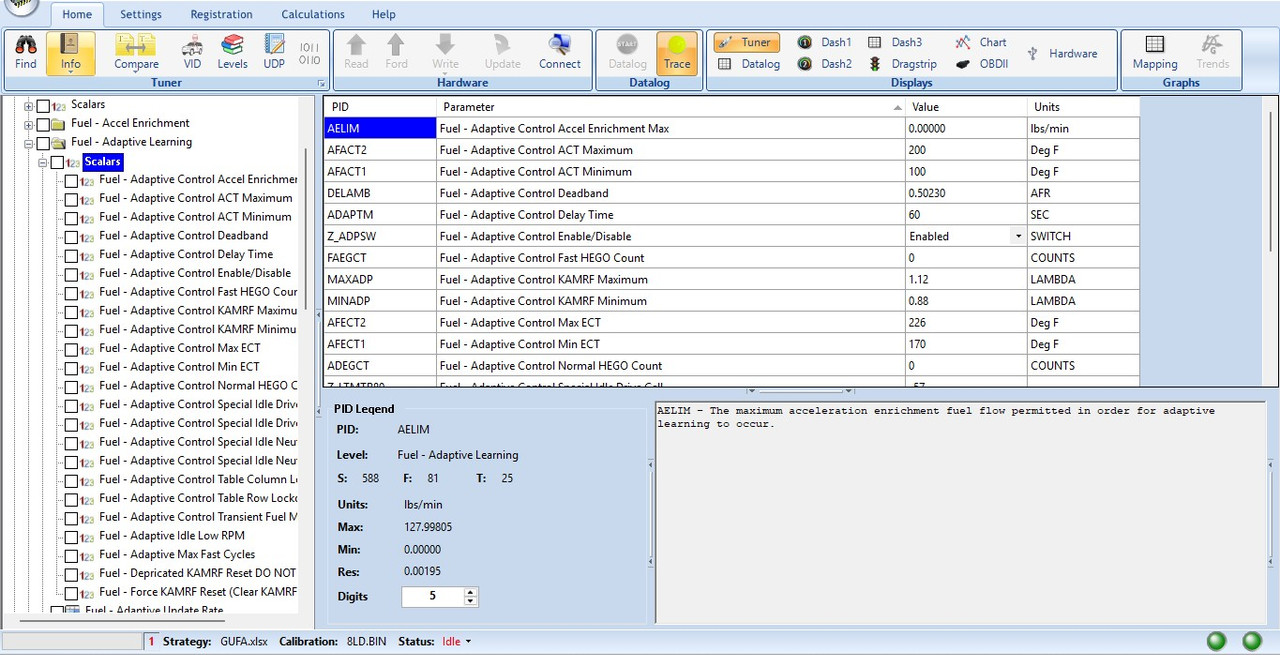Viewport: 1280px width, 655px height.
Task: Click the Digits number input field
Action: pyautogui.click(x=433, y=597)
